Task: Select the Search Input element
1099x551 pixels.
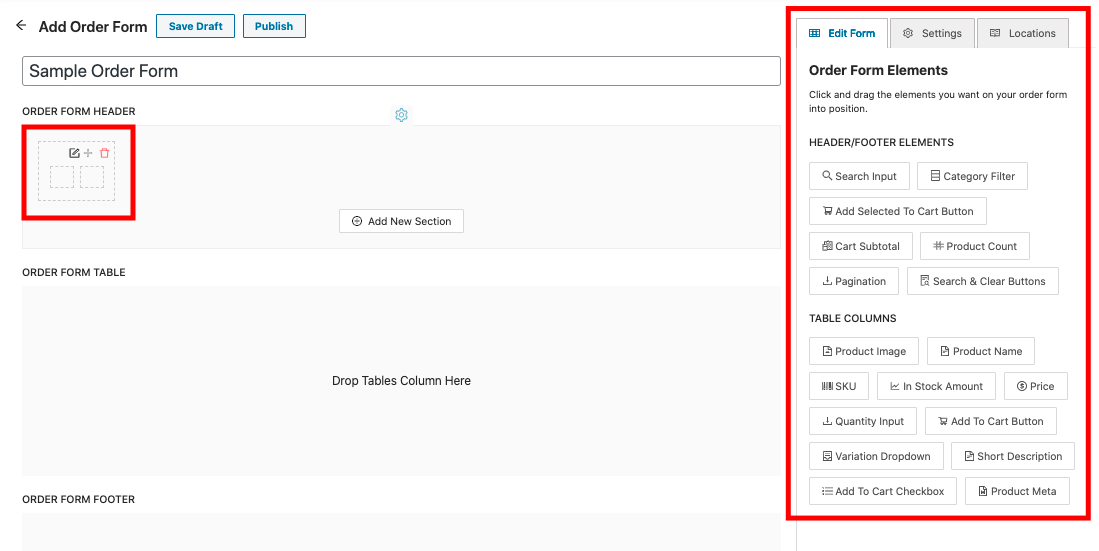Action: (859, 176)
